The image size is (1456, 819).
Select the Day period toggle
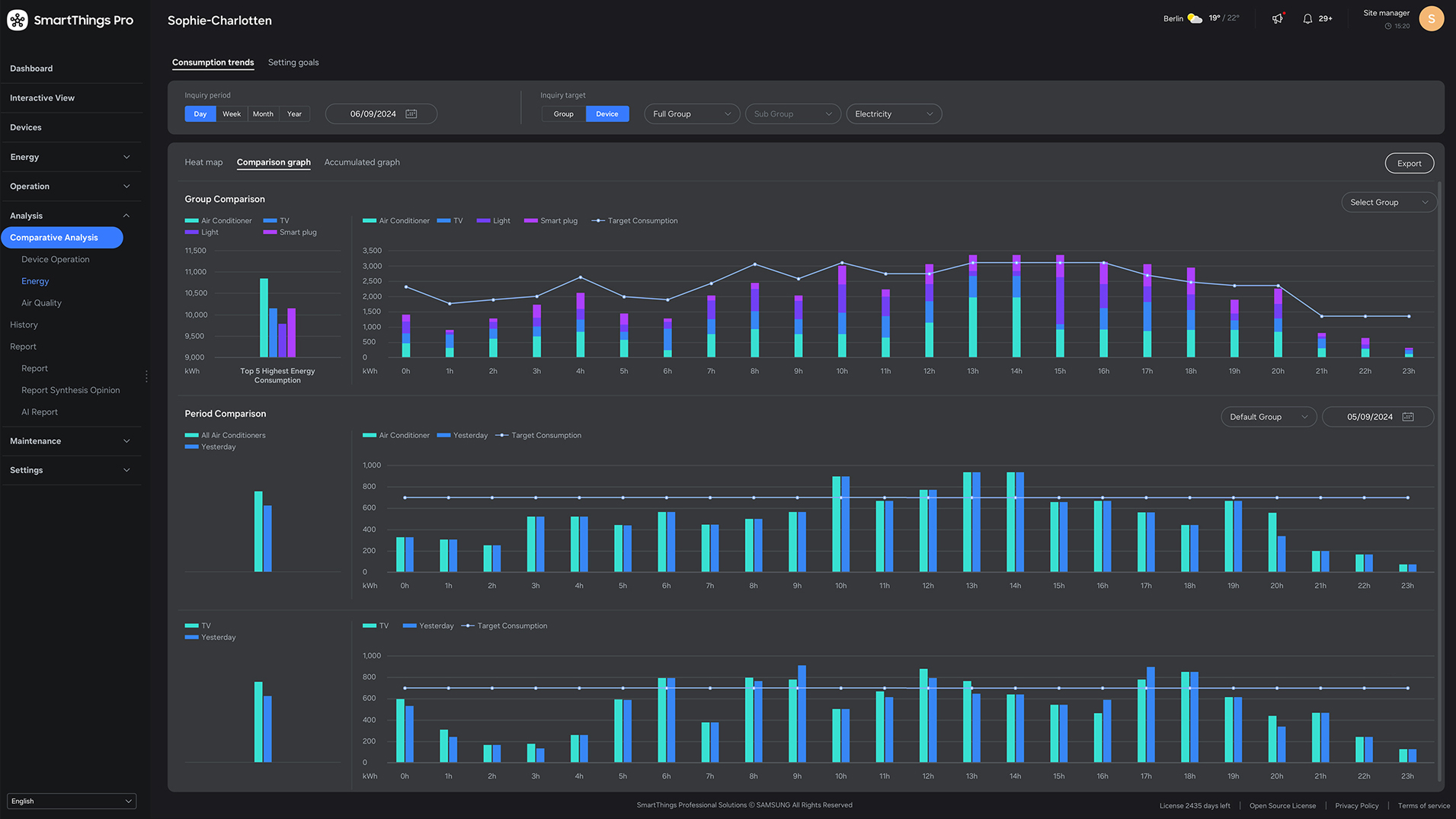point(200,114)
